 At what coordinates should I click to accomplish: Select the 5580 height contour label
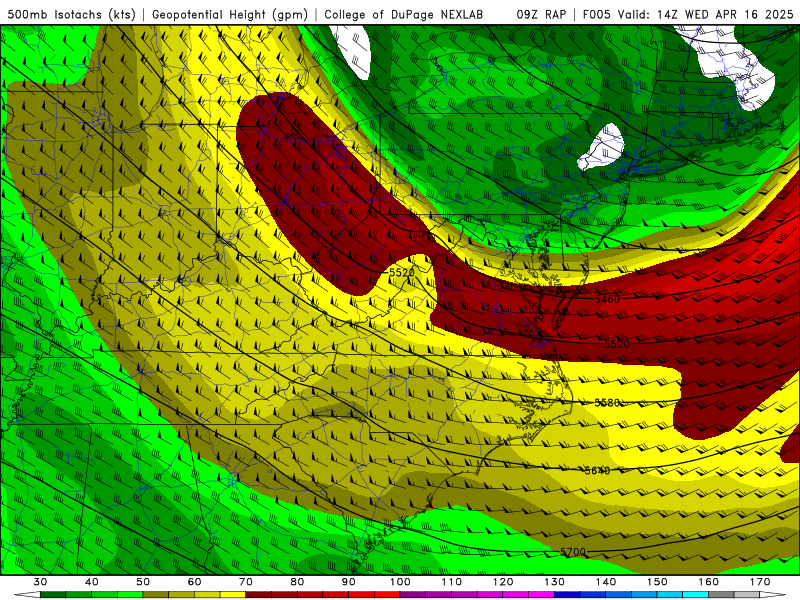coord(607,403)
